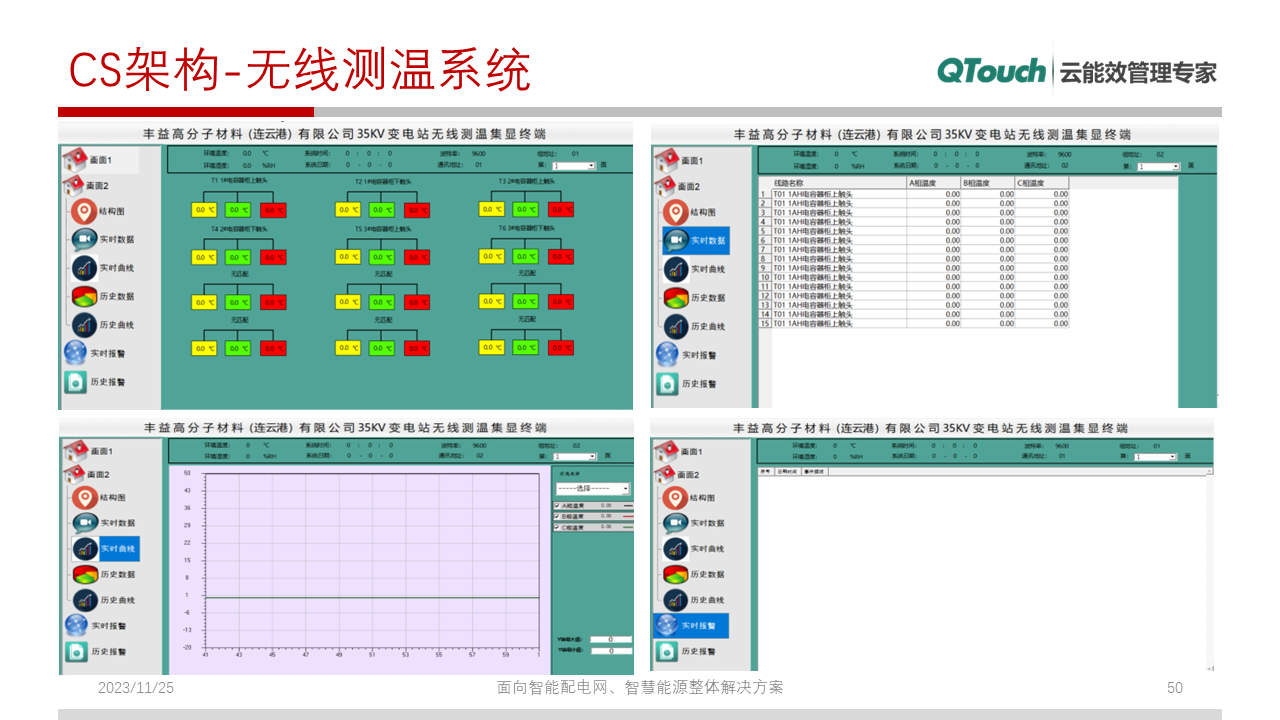Open 历史报警 document icon in bottom-right panel
The image size is (1280, 720).
[667, 651]
